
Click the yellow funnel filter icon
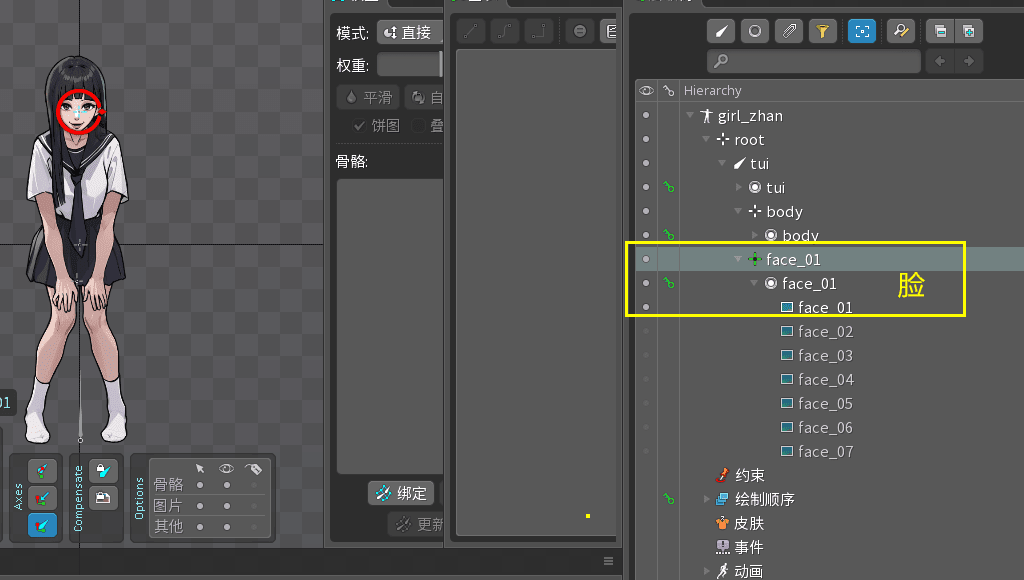coord(822,31)
